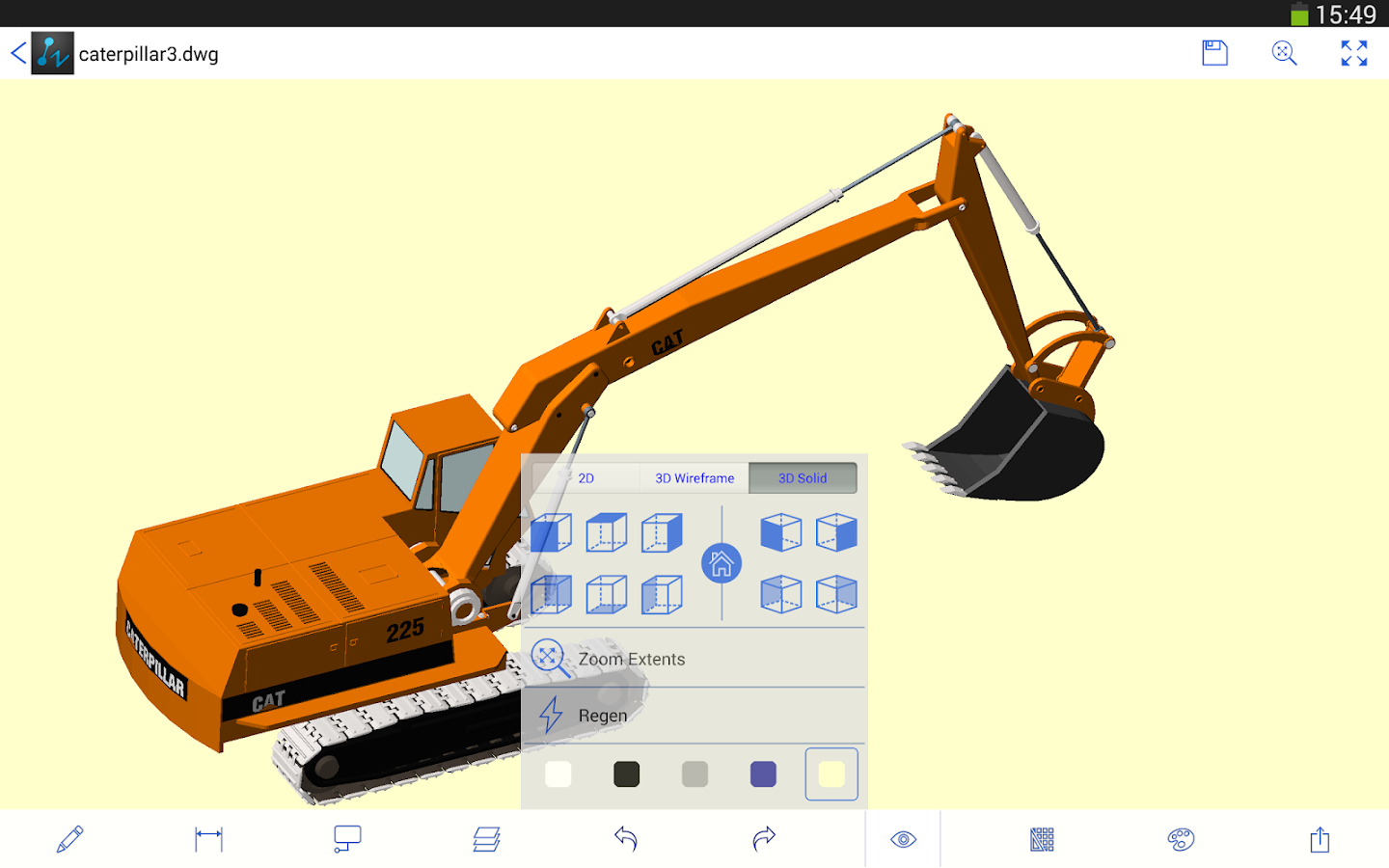Choose the left view cube, faded left face
This screenshot has width=1389, height=868.
pyautogui.click(x=663, y=594)
